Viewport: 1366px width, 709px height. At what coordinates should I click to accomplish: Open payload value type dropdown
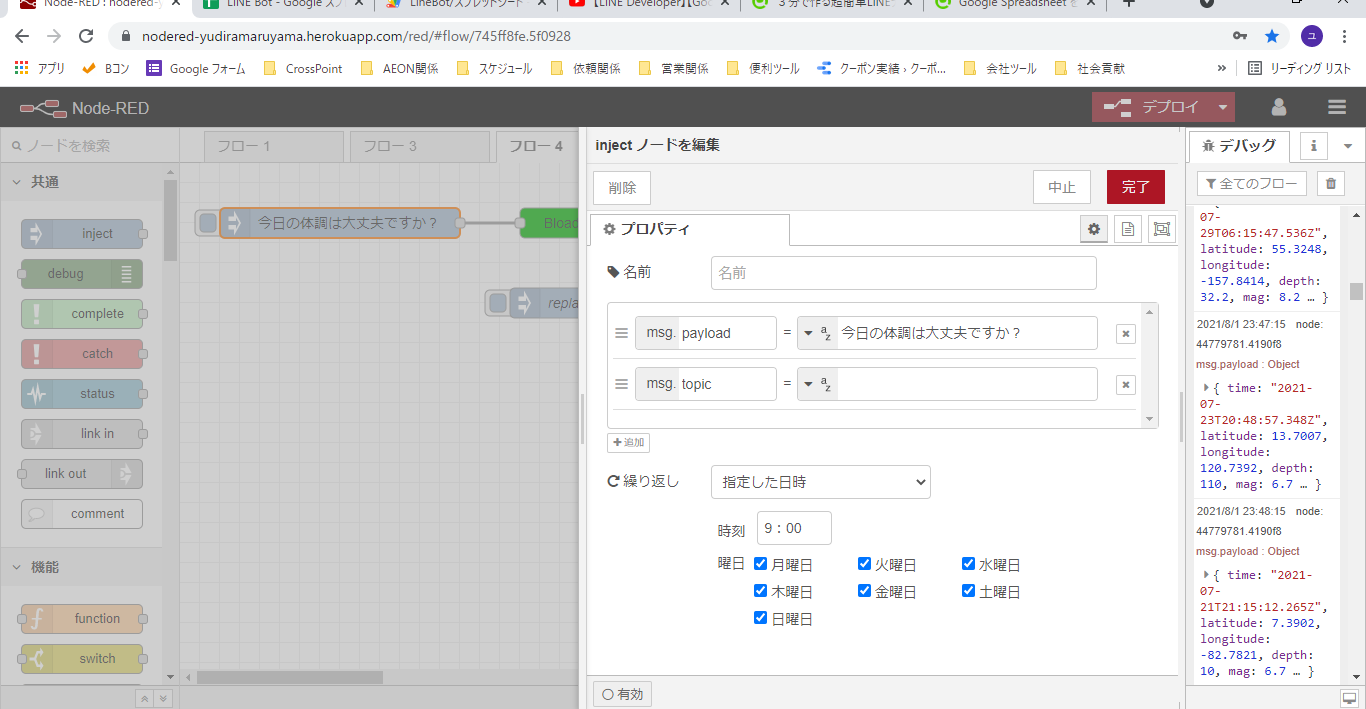tap(818, 334)
